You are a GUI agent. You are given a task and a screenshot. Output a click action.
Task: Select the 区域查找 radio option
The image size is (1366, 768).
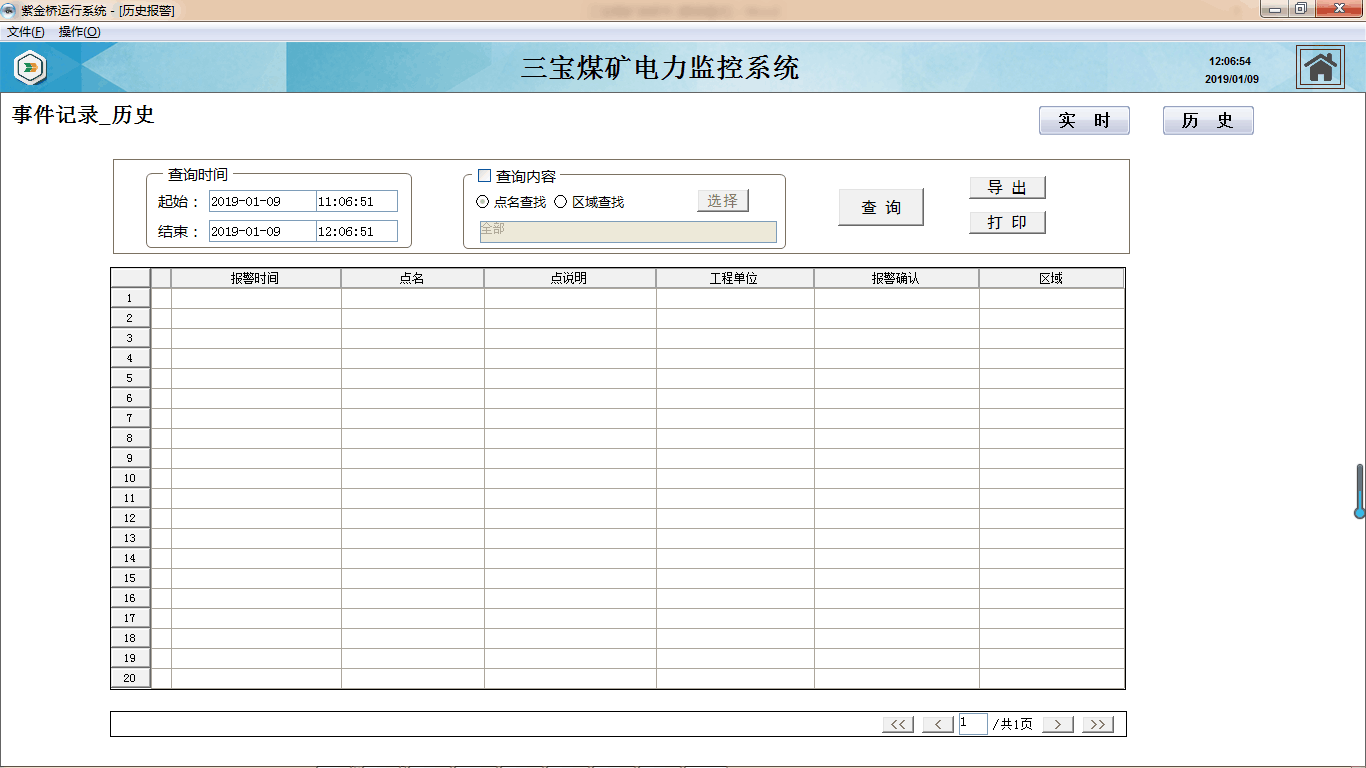tap(561, 202)
